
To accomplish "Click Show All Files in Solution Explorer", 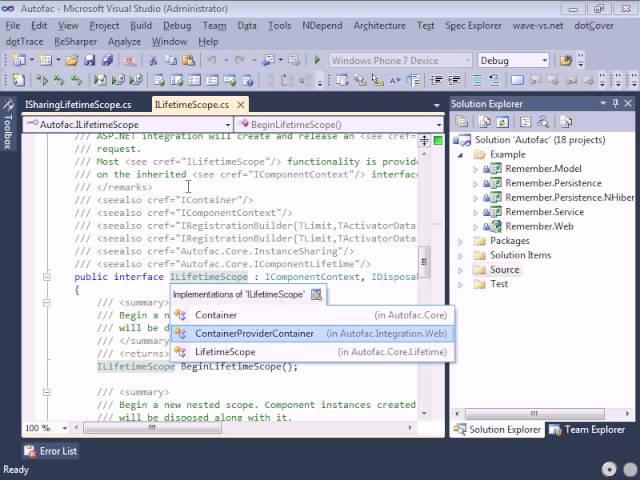I will [485, 122].
